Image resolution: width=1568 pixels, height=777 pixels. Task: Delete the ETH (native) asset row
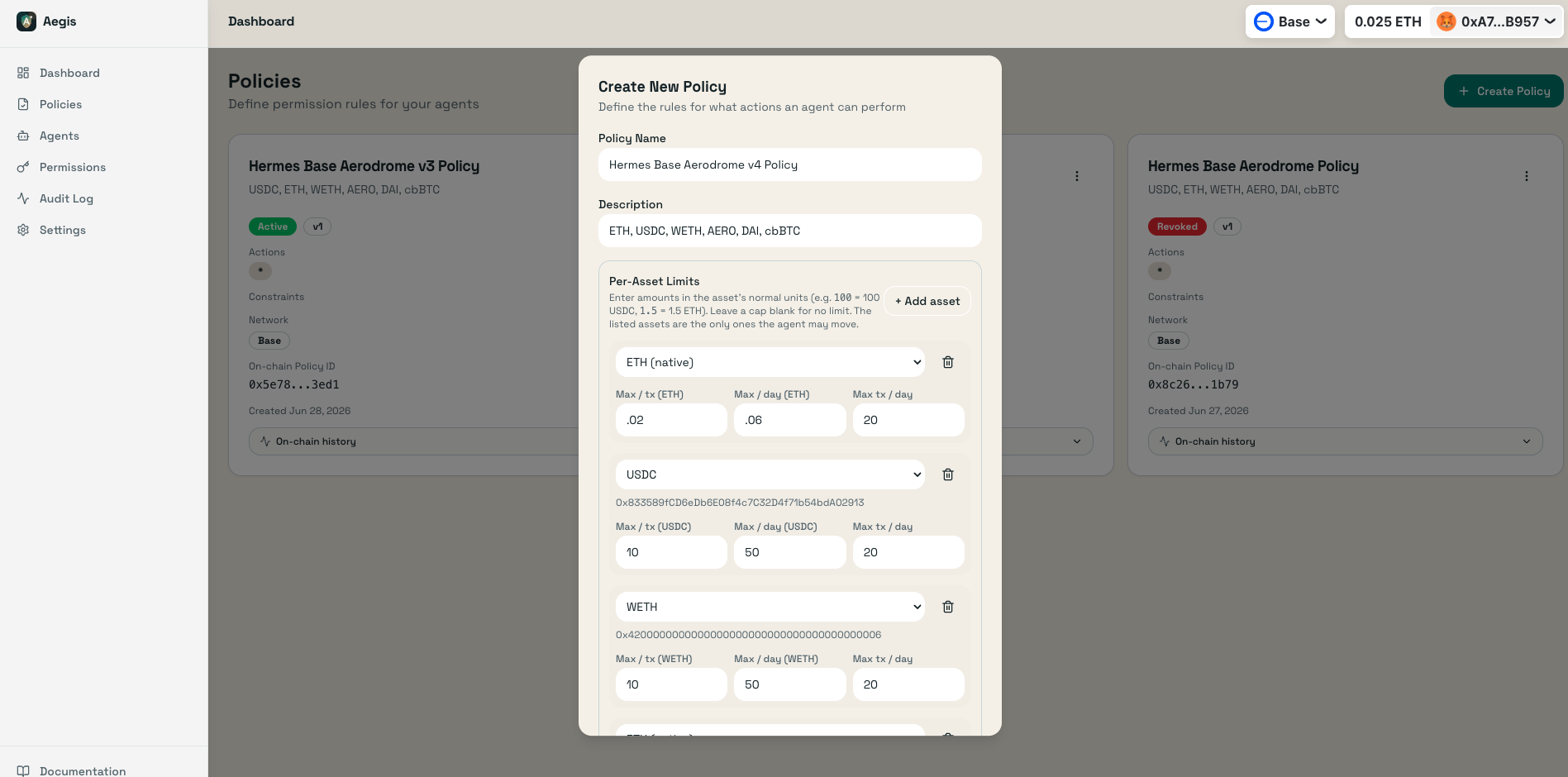tap(948, 362)
